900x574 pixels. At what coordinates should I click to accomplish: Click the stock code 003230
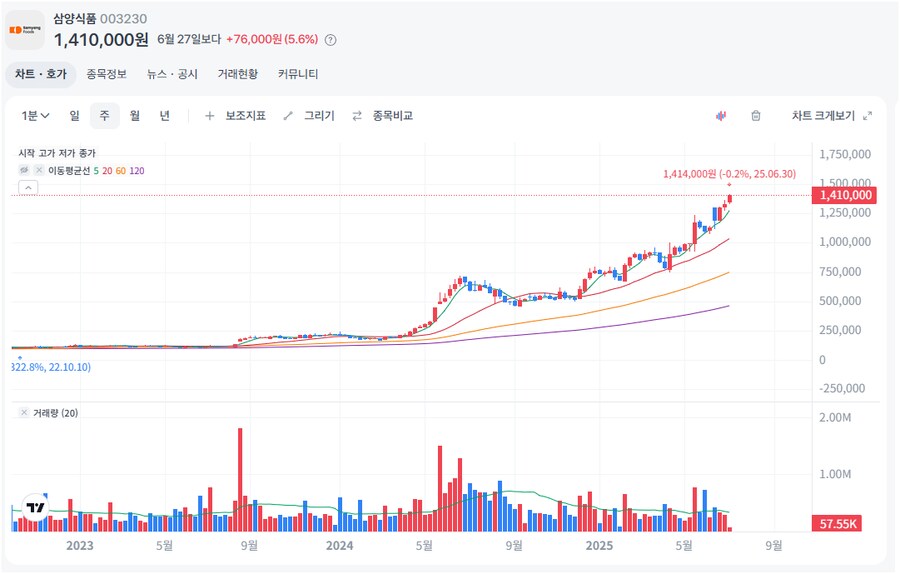(123, 19)
